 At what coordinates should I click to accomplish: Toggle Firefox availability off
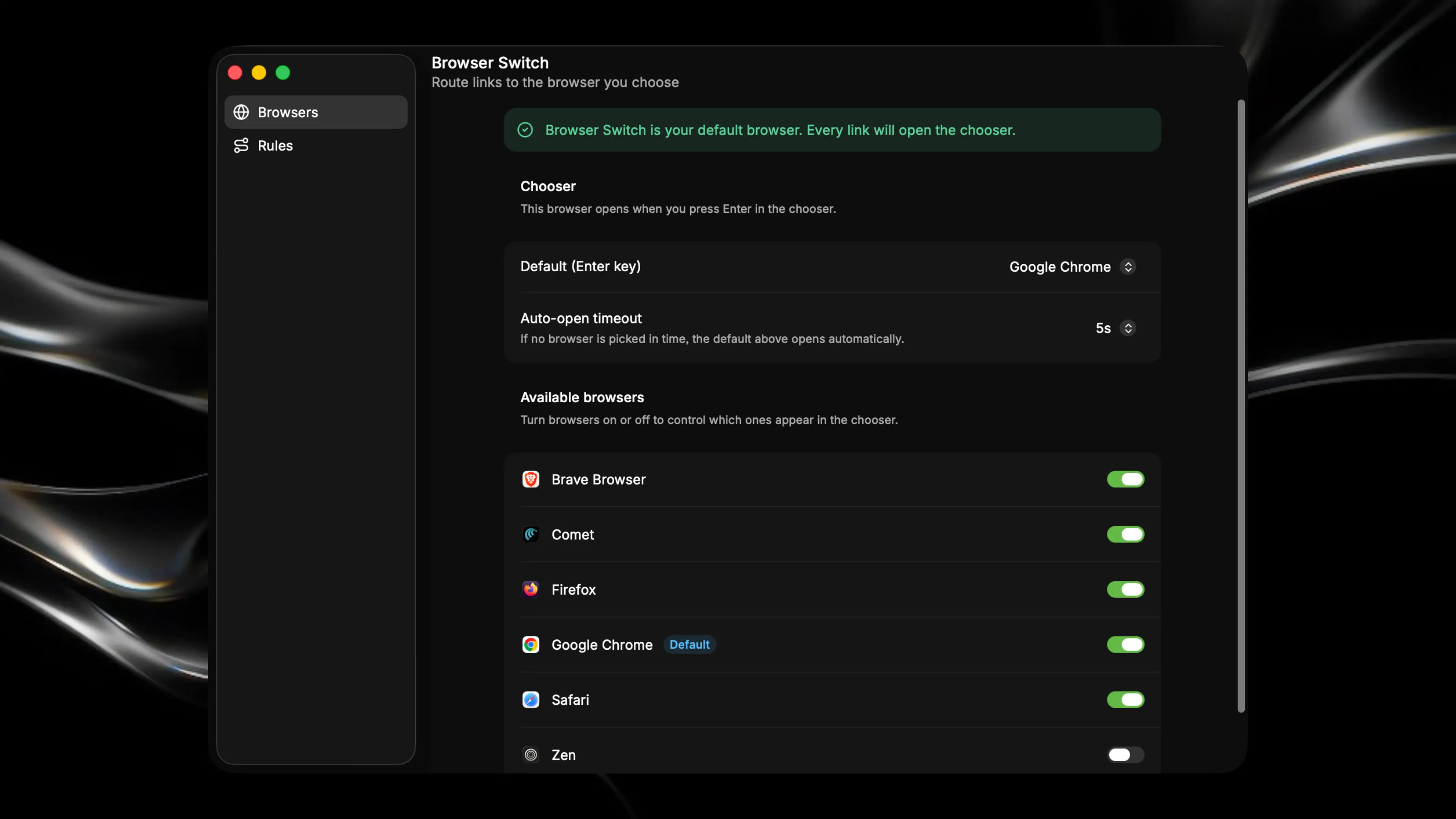click(x=1125, y=590)
